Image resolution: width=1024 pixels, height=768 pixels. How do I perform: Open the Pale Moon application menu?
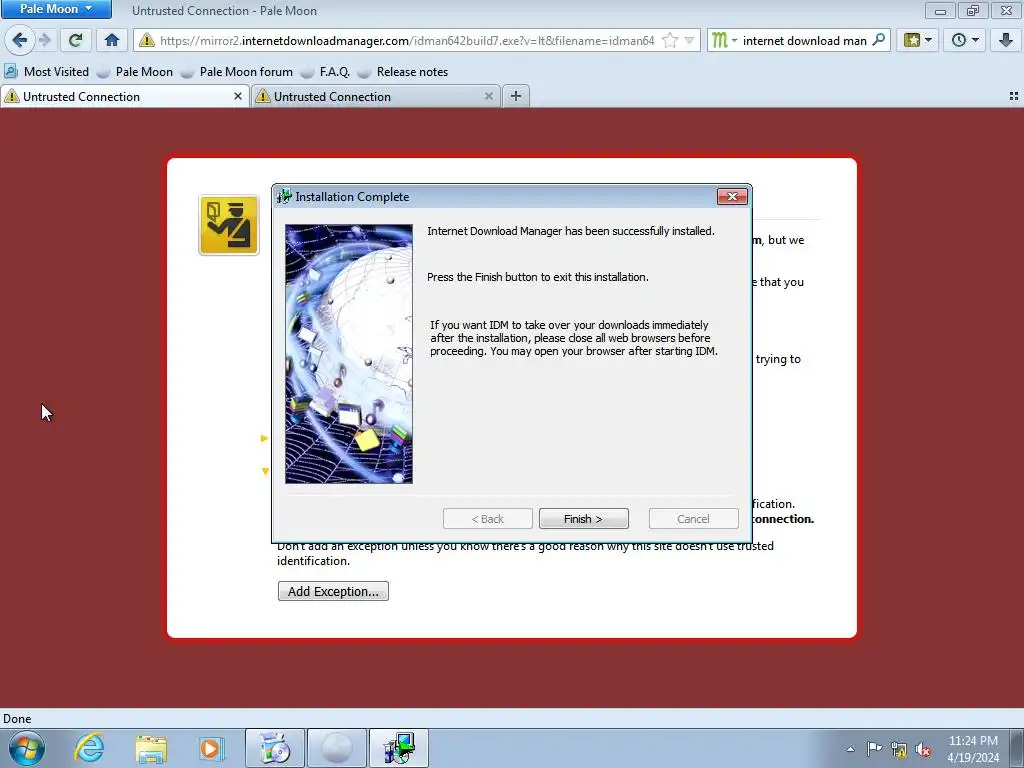[56, 9]
